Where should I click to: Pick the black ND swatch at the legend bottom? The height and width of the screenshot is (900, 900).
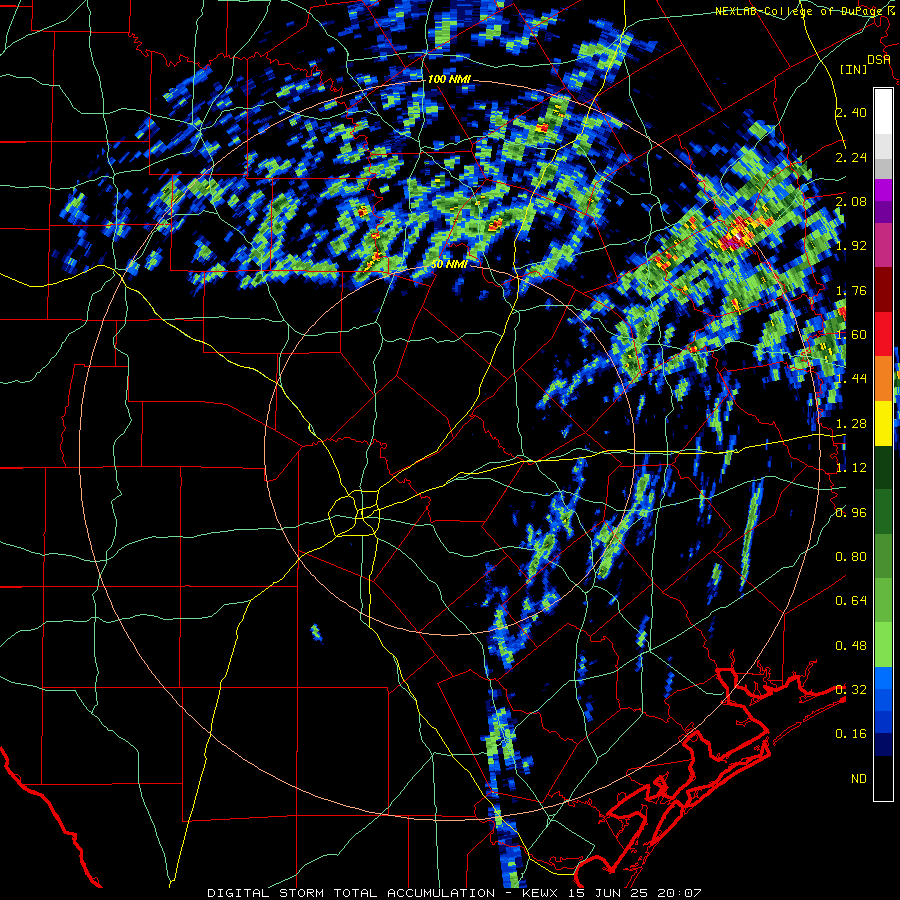(x=883, y=778)
